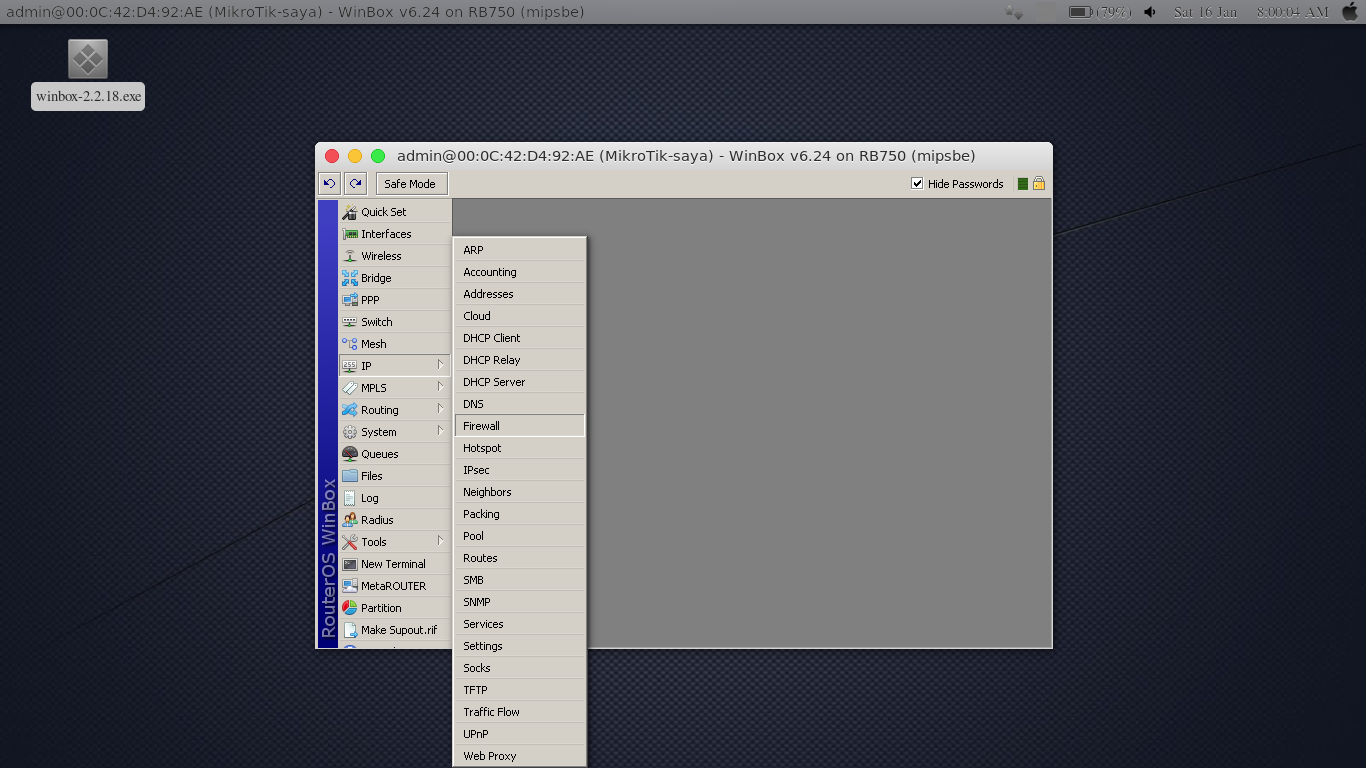Click the New Terminal icon
1366x768 pixels.
tap(349, 564)
